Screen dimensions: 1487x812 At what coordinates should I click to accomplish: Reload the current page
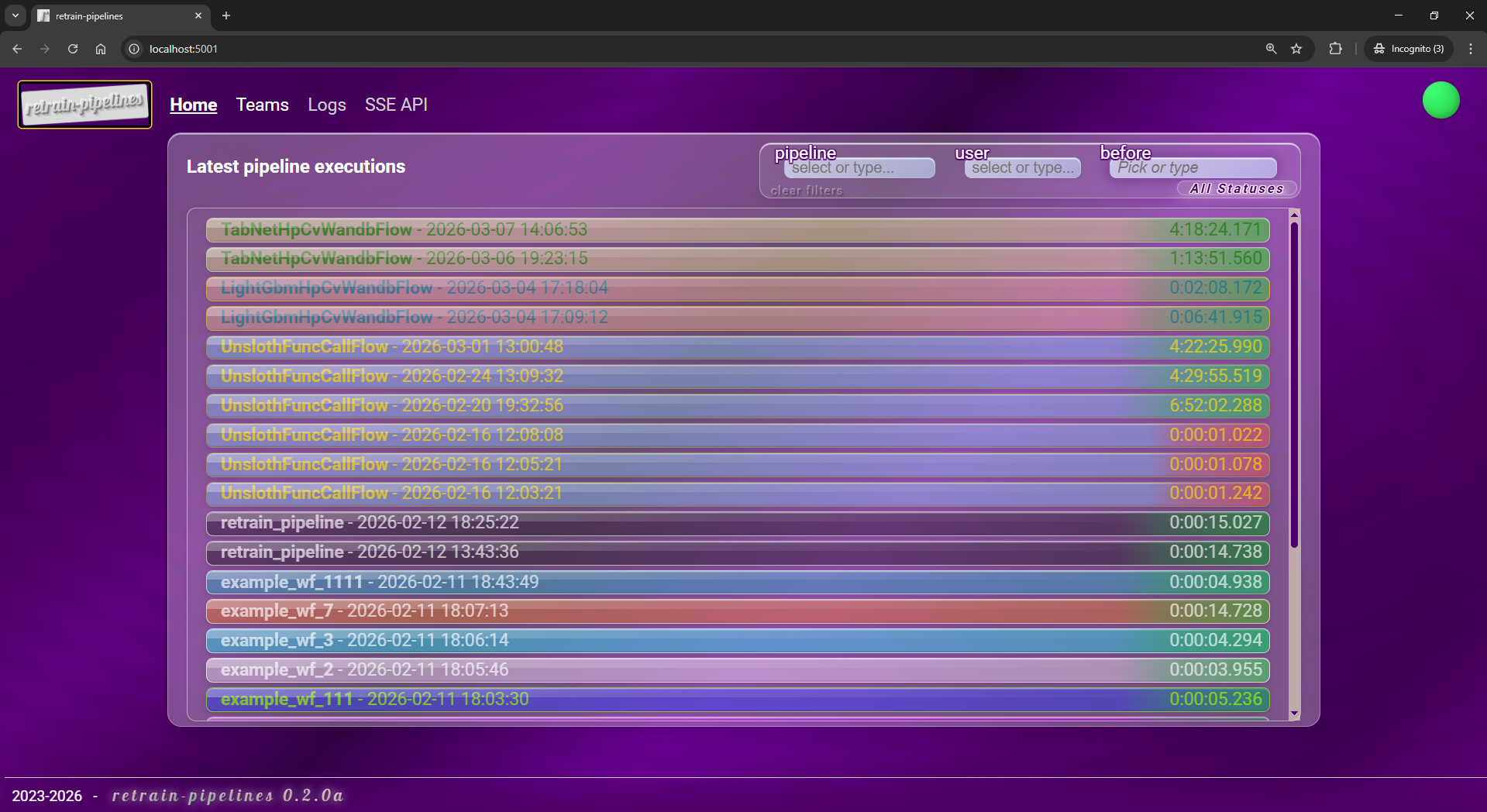[x=73, y=49]
